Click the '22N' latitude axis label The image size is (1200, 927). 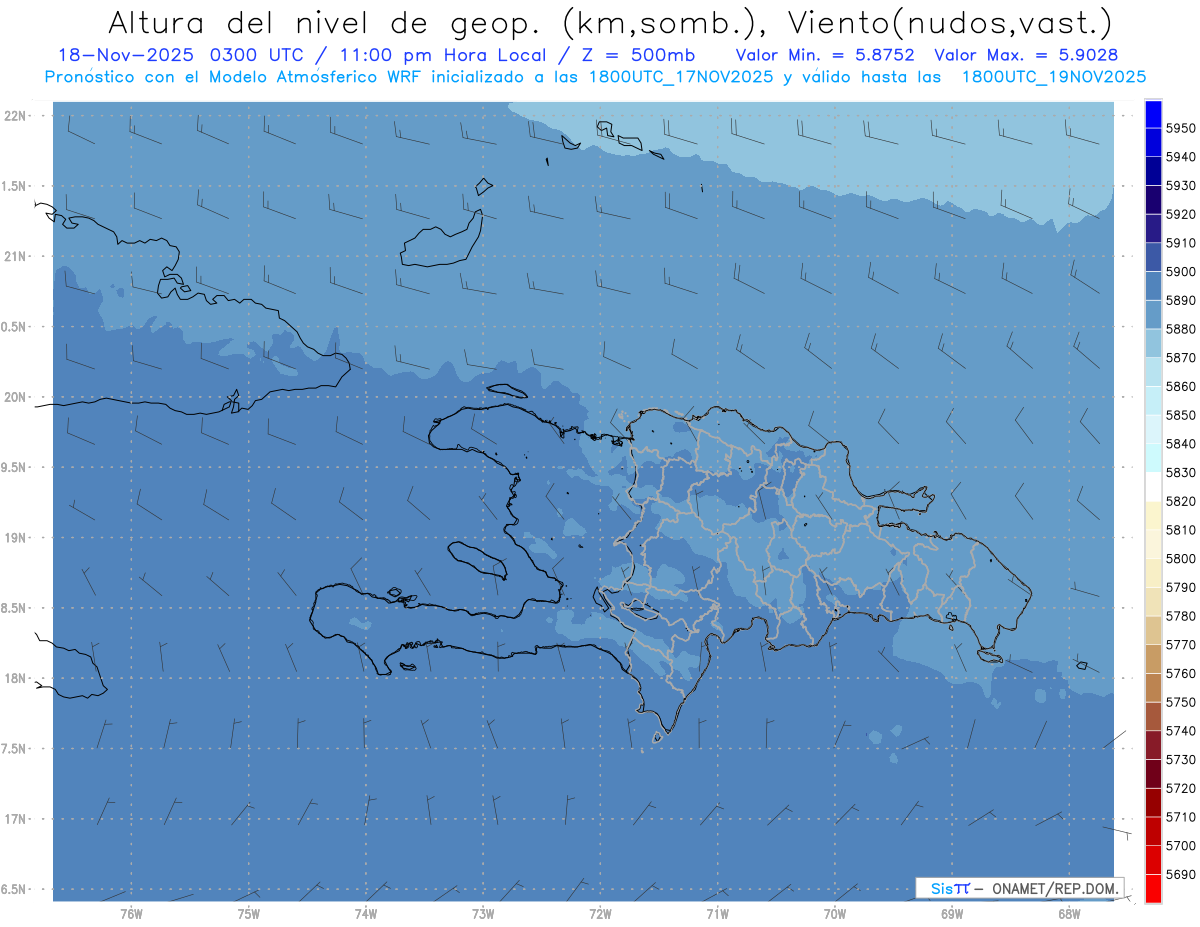16,115
